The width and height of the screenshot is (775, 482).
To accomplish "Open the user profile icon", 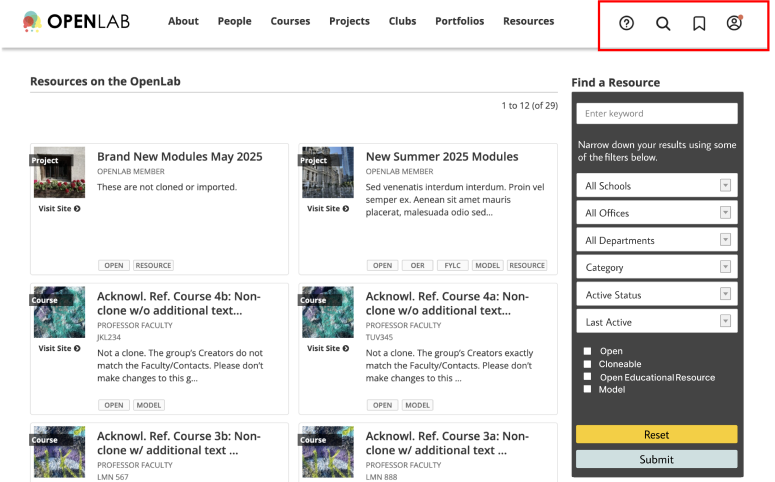I will [x=734, y=23].
